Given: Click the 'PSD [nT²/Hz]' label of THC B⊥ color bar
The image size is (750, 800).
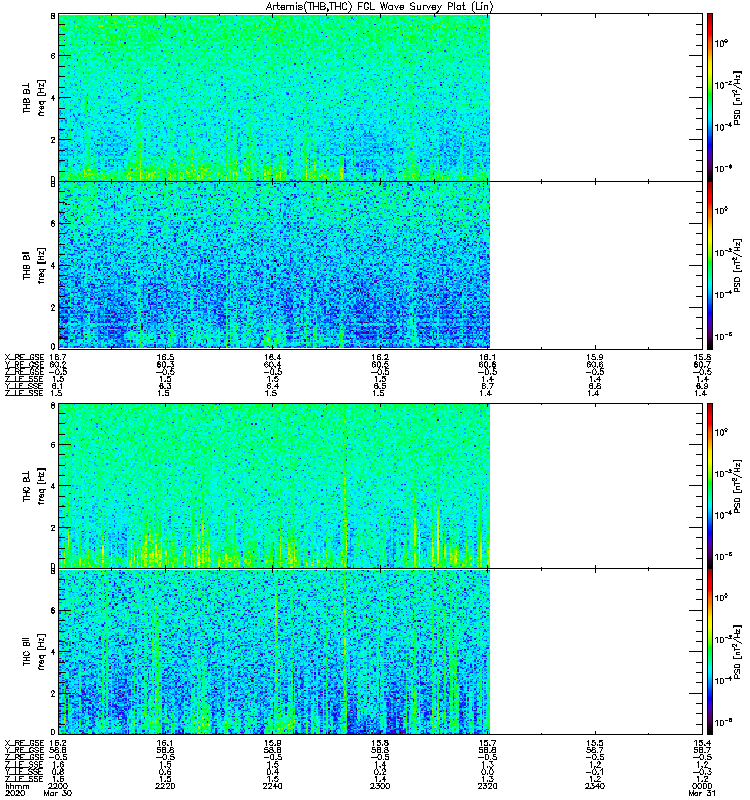Looking at the screenshot, I should coord(737,486).
